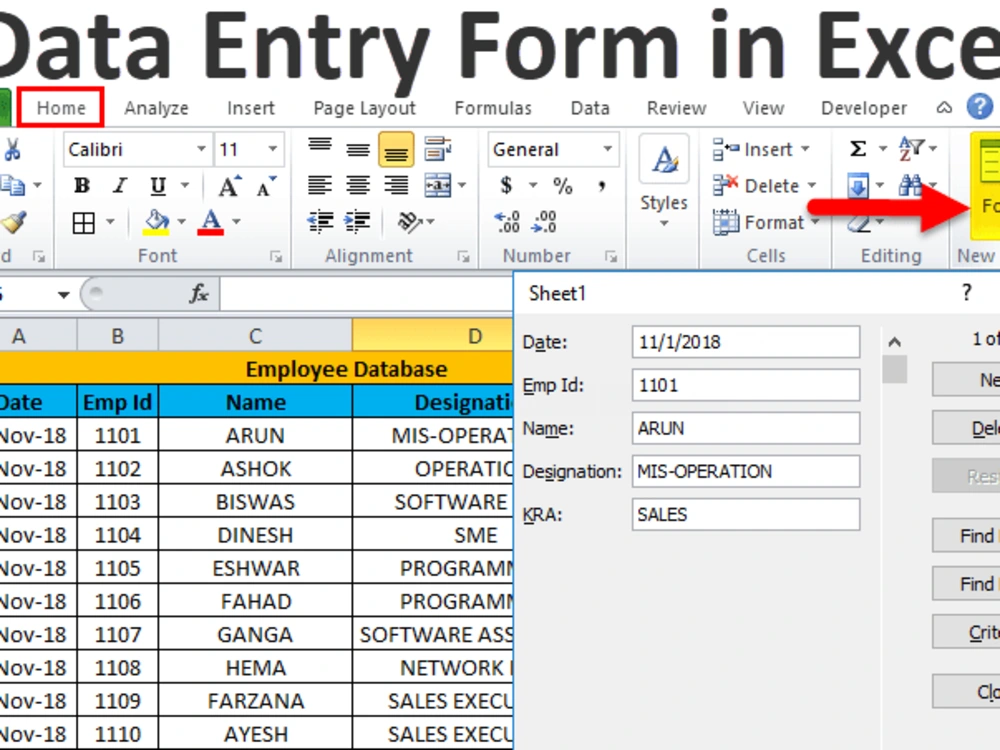Open the Alignment dialog launcher
1000x750 pixels.
click(463, 256)
